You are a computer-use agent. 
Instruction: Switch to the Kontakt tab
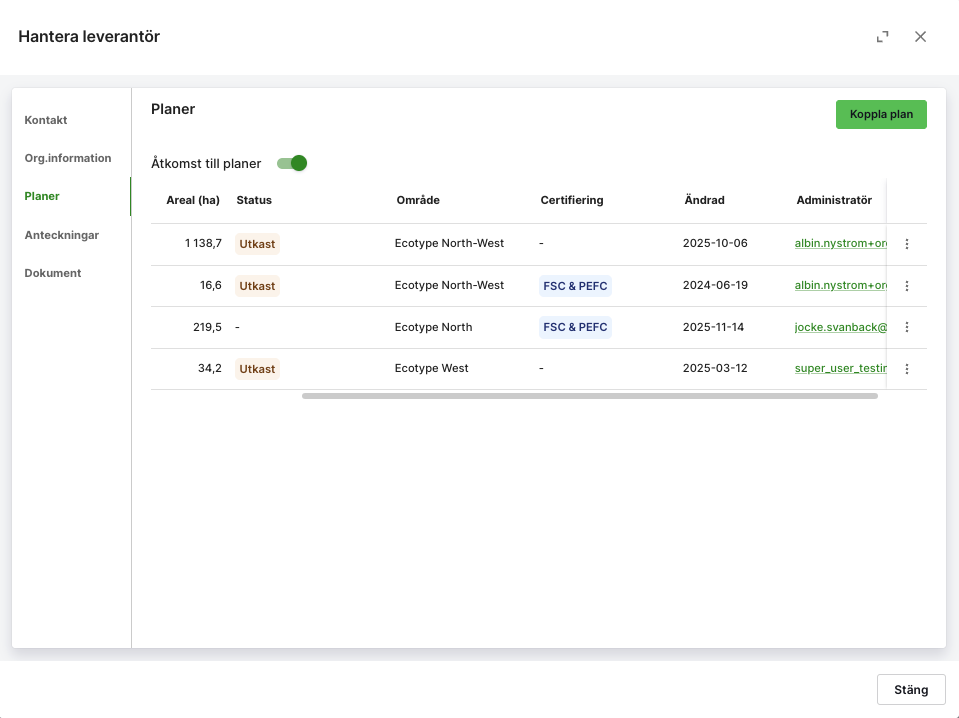pyautogui.click(x=46, y=120)
